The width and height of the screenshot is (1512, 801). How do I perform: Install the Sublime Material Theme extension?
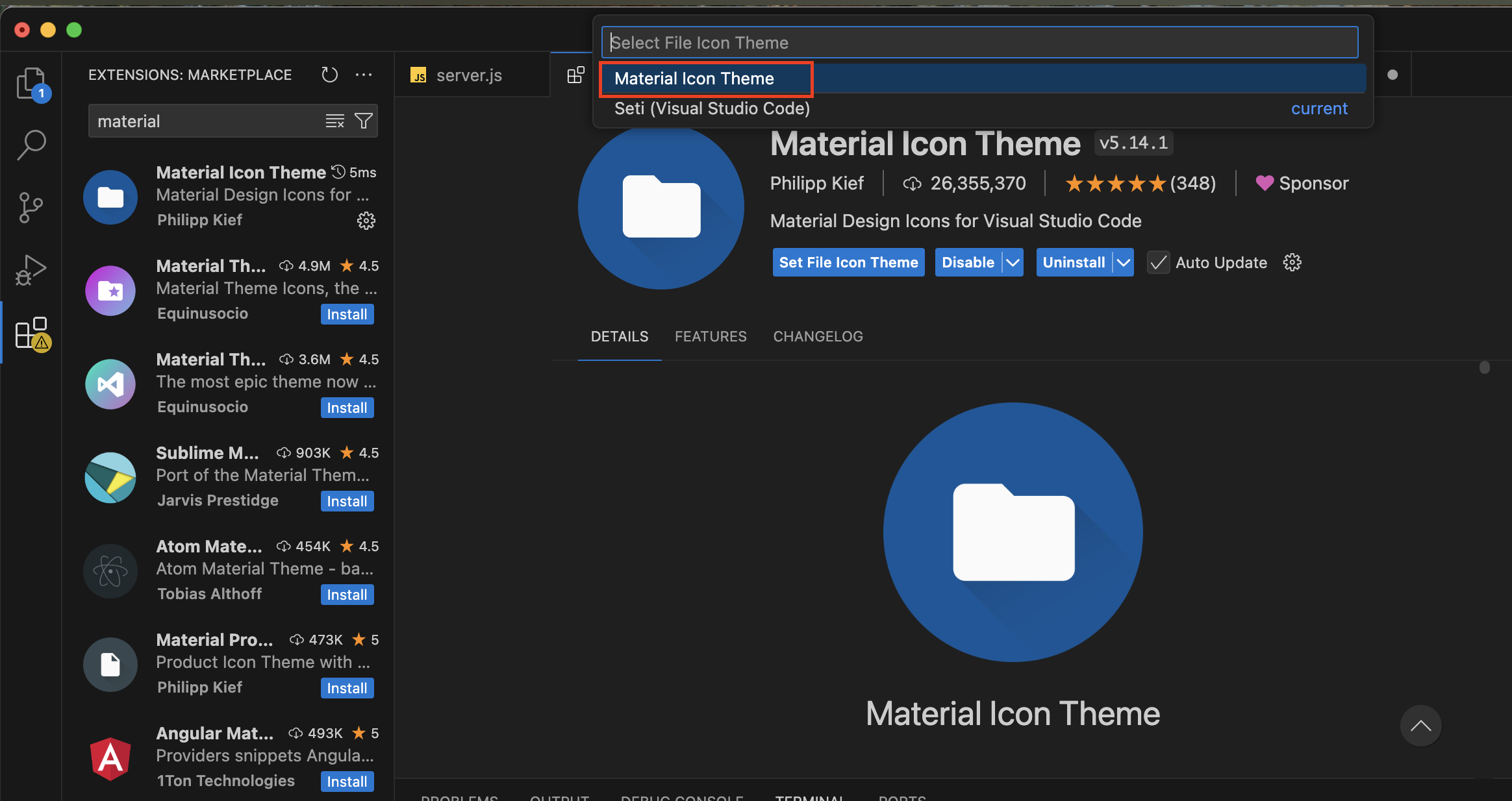[347, 501]
